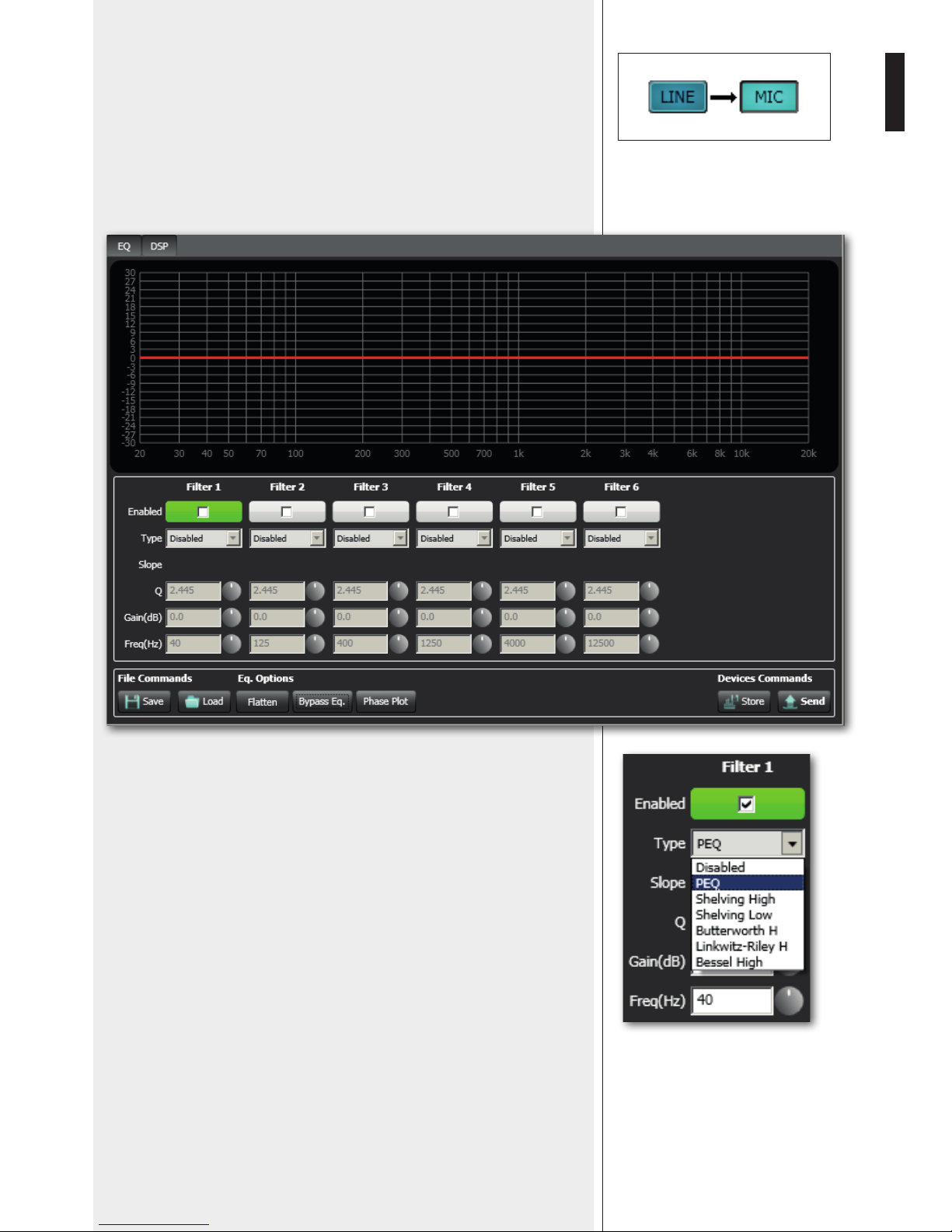Toggle the Filter 3 Enabled checkbox
This screenshot has height=1232, width=952.
[370, 511]
